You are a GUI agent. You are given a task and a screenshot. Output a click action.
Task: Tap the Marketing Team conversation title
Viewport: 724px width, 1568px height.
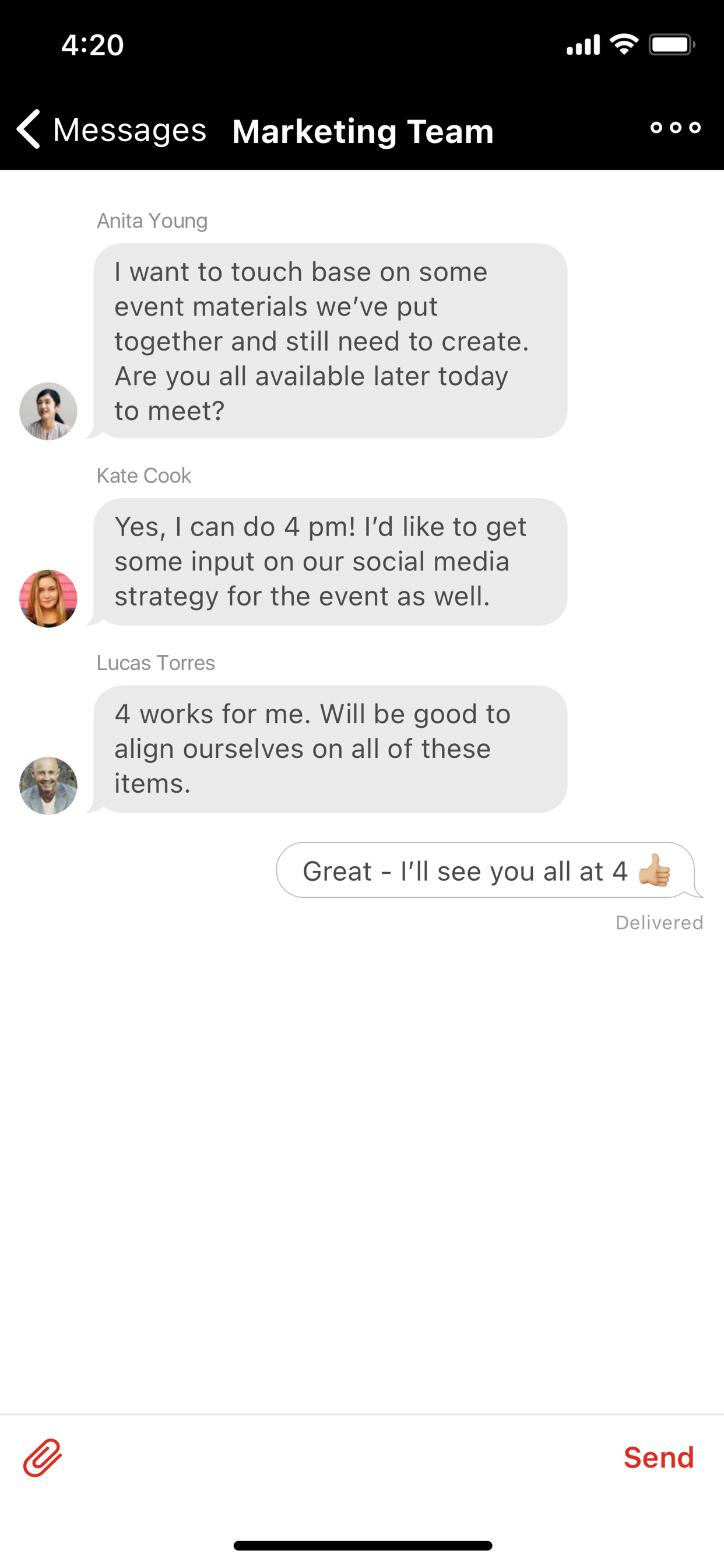point(363,131)
